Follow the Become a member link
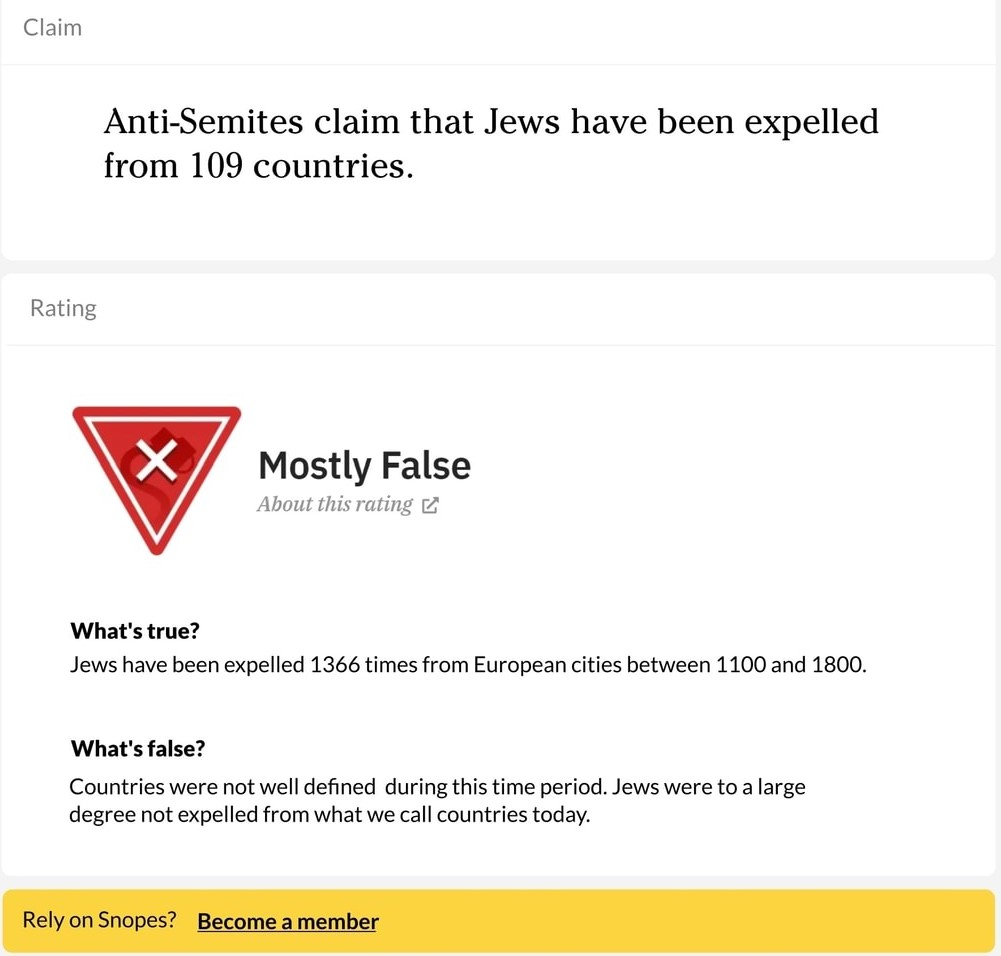The image size is (1001, 956). (x=288, y=922)
